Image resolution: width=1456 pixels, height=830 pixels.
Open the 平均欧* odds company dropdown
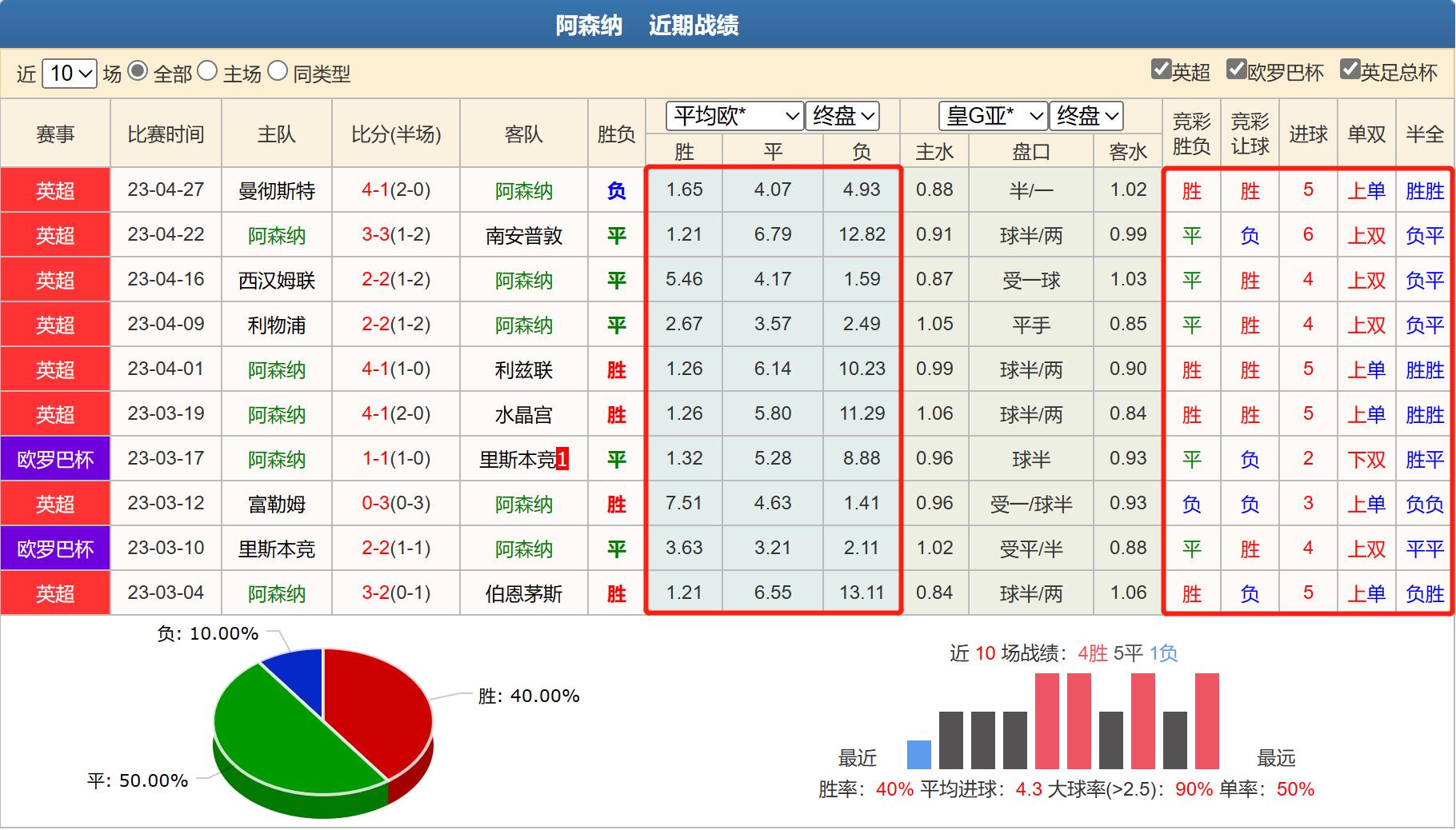point(734,115)
